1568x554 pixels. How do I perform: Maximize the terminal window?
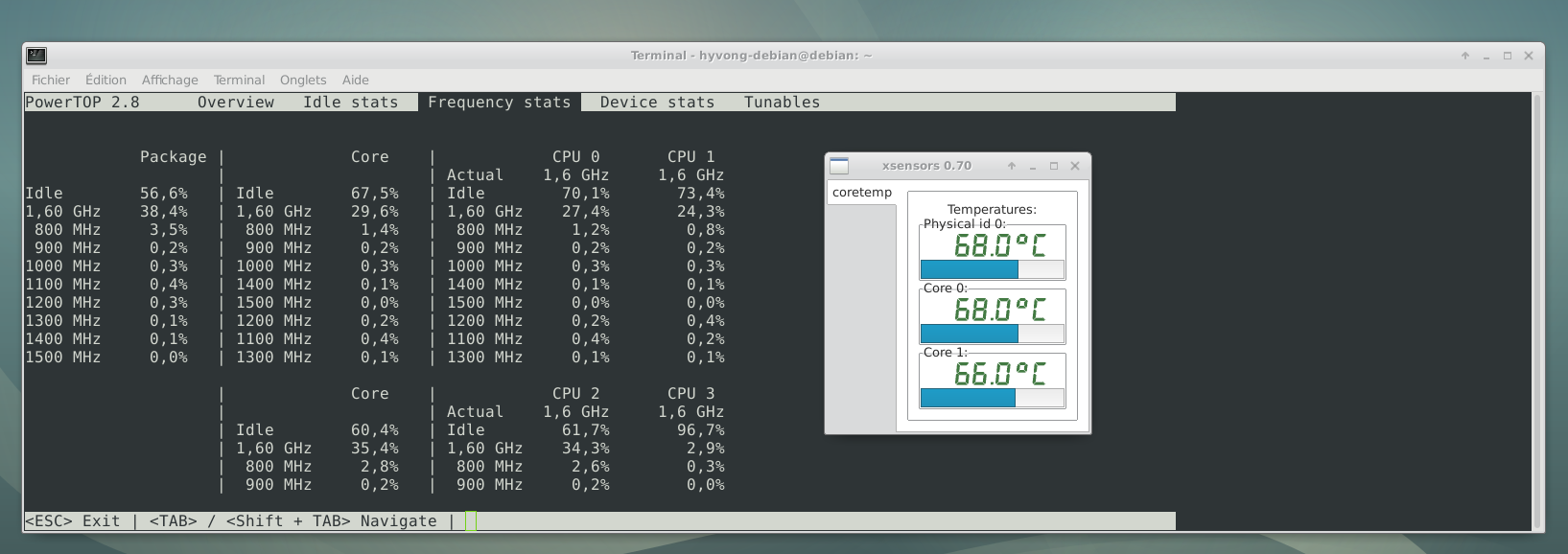point(1507,56)
